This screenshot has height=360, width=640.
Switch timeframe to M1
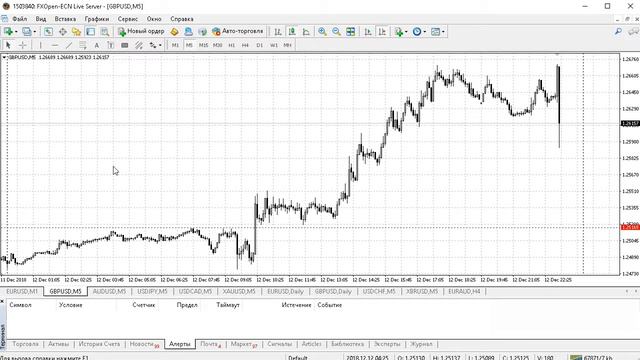175,45
